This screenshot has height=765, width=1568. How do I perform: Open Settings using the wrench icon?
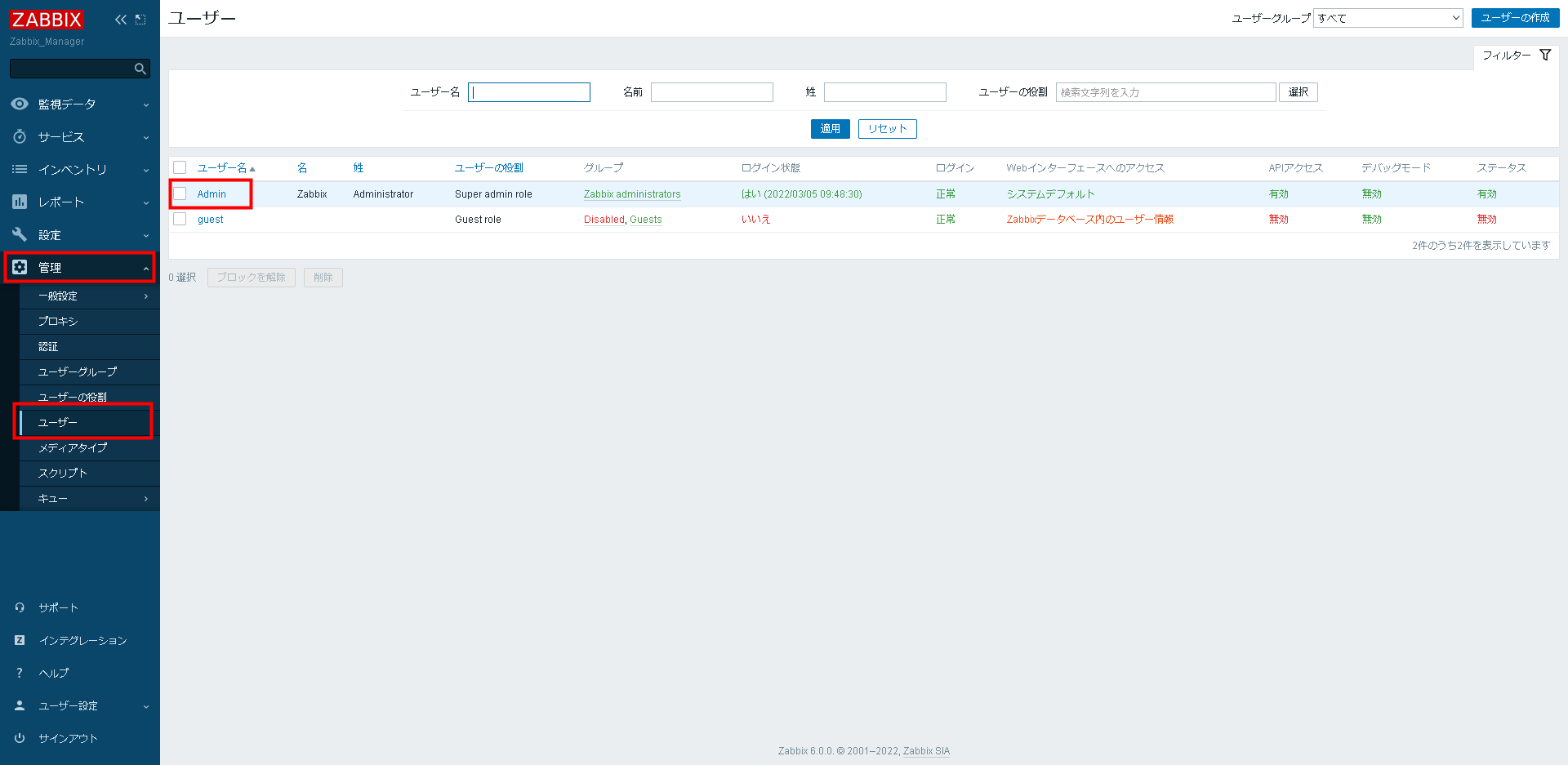point(20,234)
